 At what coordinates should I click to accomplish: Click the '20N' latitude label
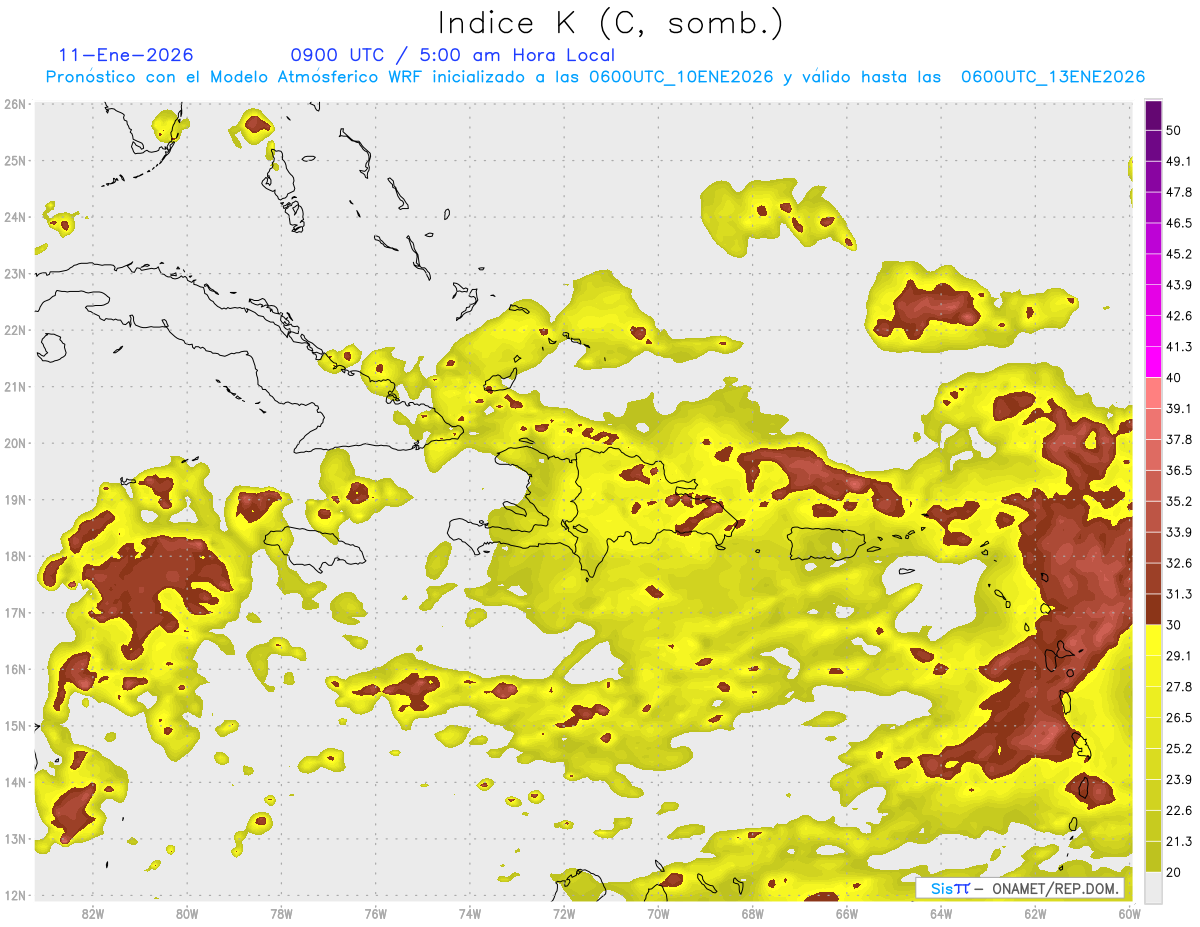[x=15, y=443]
